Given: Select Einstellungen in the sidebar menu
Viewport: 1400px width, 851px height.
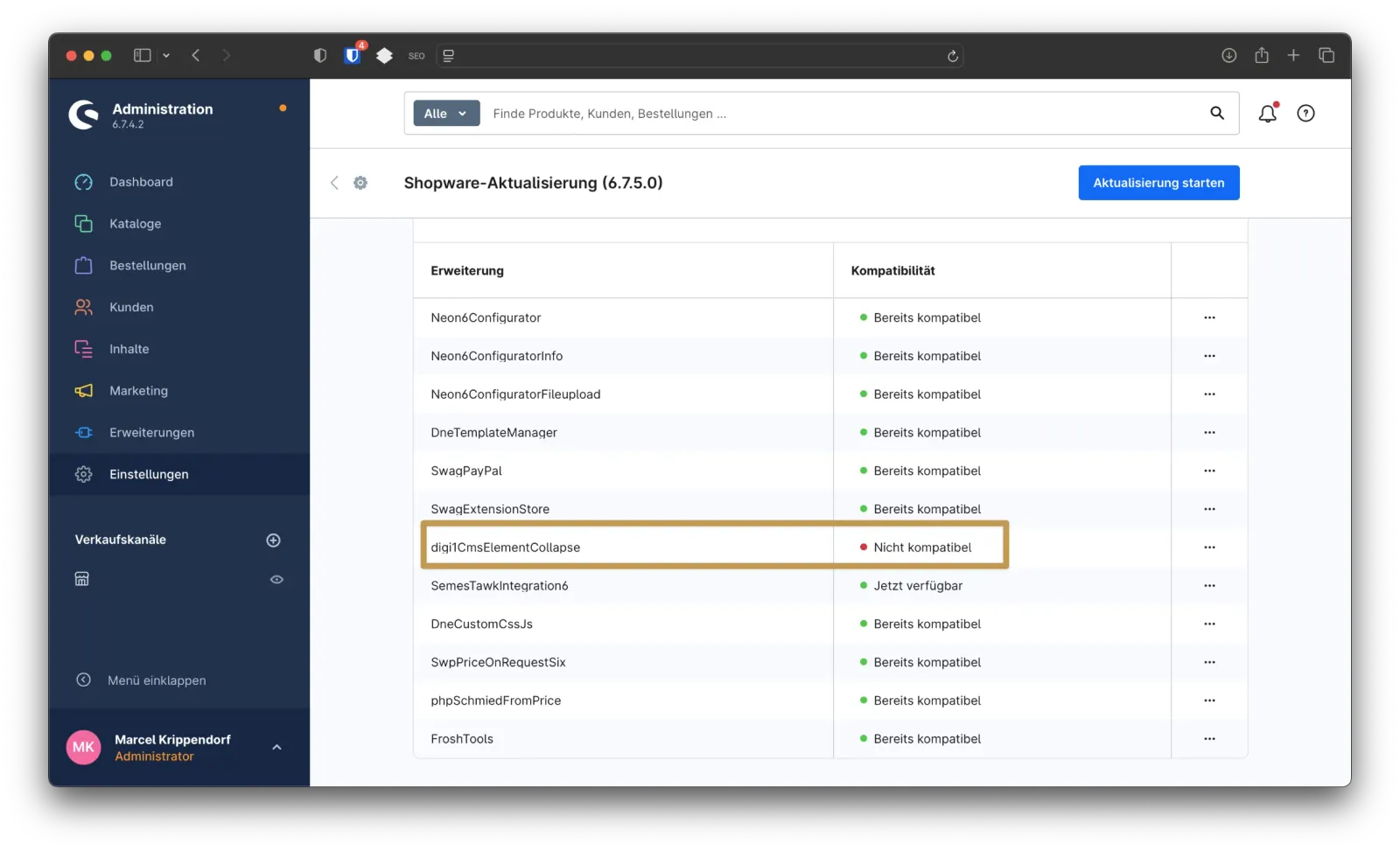Looking at the screenshot, I should coord(149,474).
